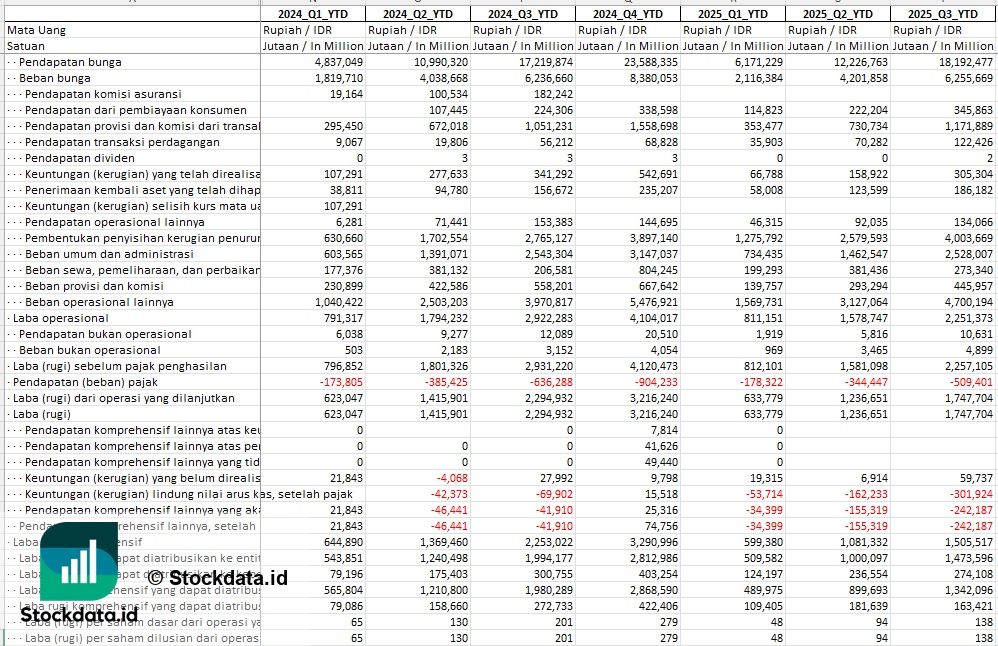Select Beban umum dan administrasi label
Screen dimensions: 998x646
109,254
